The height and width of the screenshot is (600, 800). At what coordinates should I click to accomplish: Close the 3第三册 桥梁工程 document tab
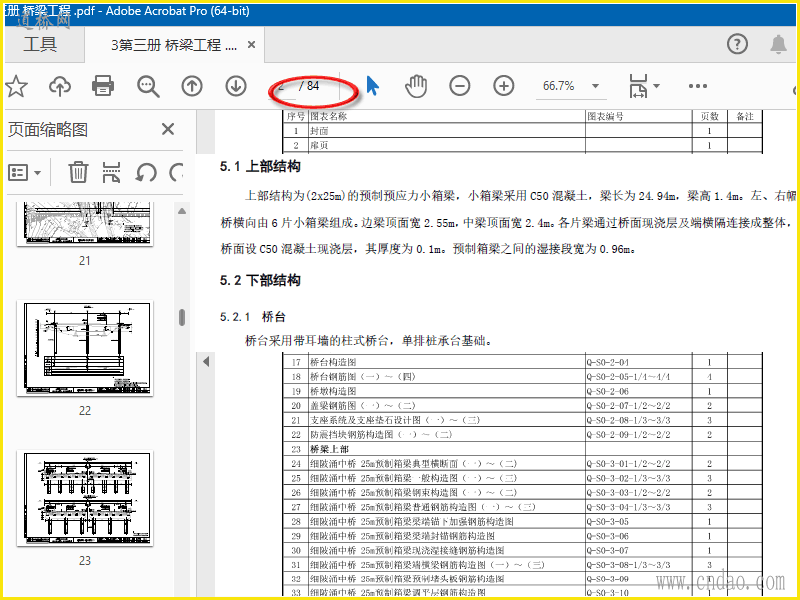pyautogui.click(x=252, y=45)
